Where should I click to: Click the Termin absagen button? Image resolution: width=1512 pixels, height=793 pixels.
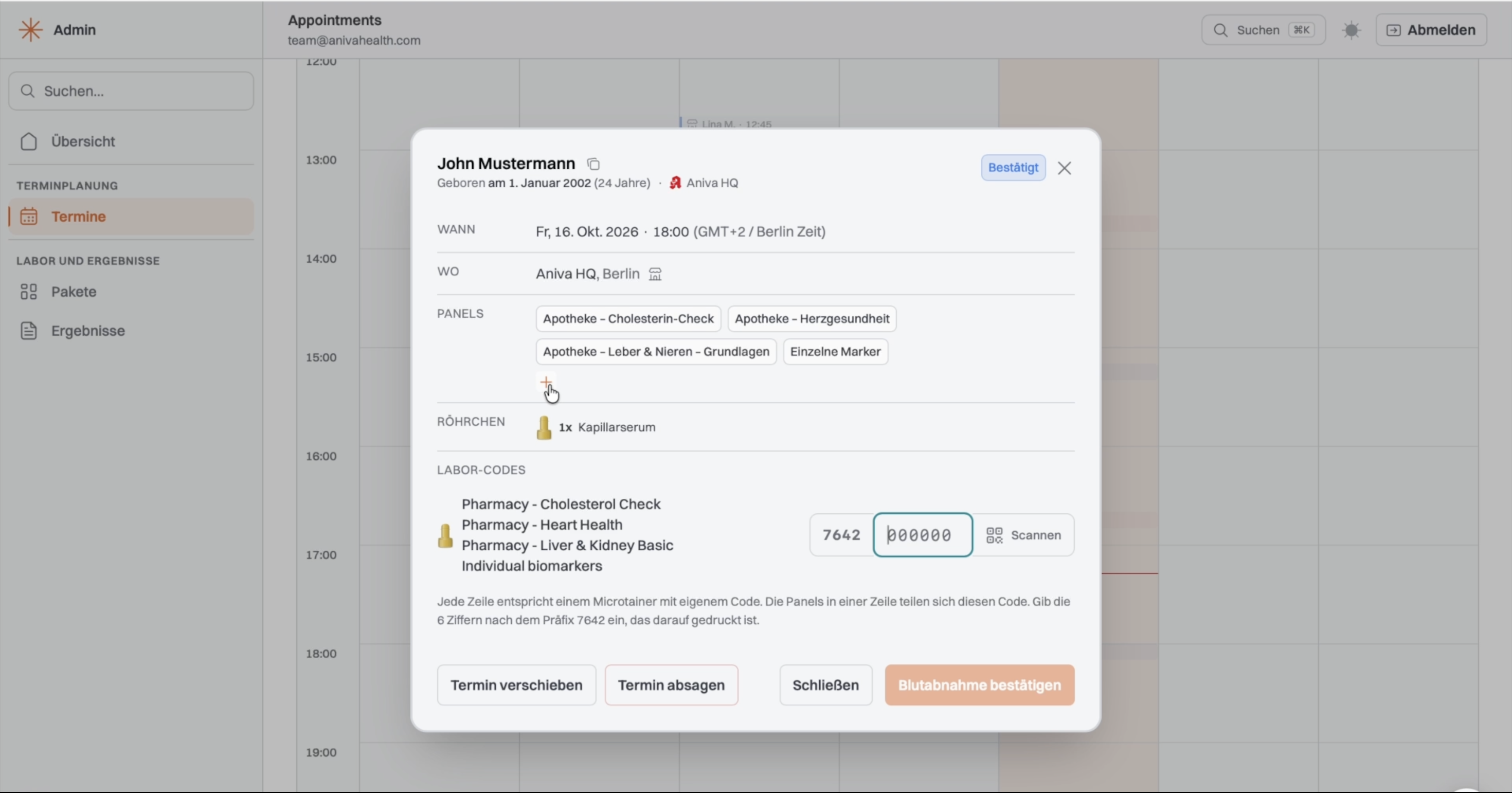point(672,685)
